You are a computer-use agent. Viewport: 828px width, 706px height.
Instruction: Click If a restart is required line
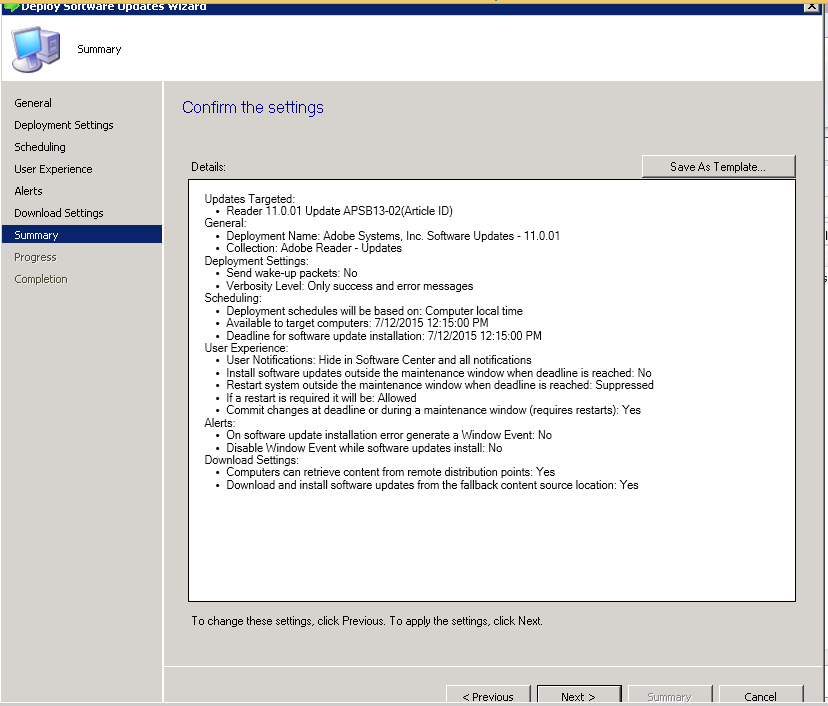pyautogui.click(x=322, y=398)
